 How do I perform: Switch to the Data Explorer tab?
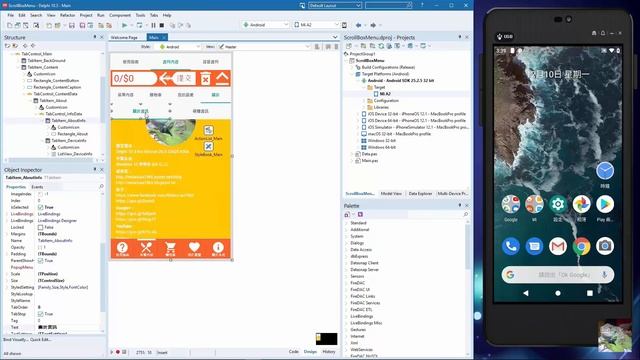(420, 193)
